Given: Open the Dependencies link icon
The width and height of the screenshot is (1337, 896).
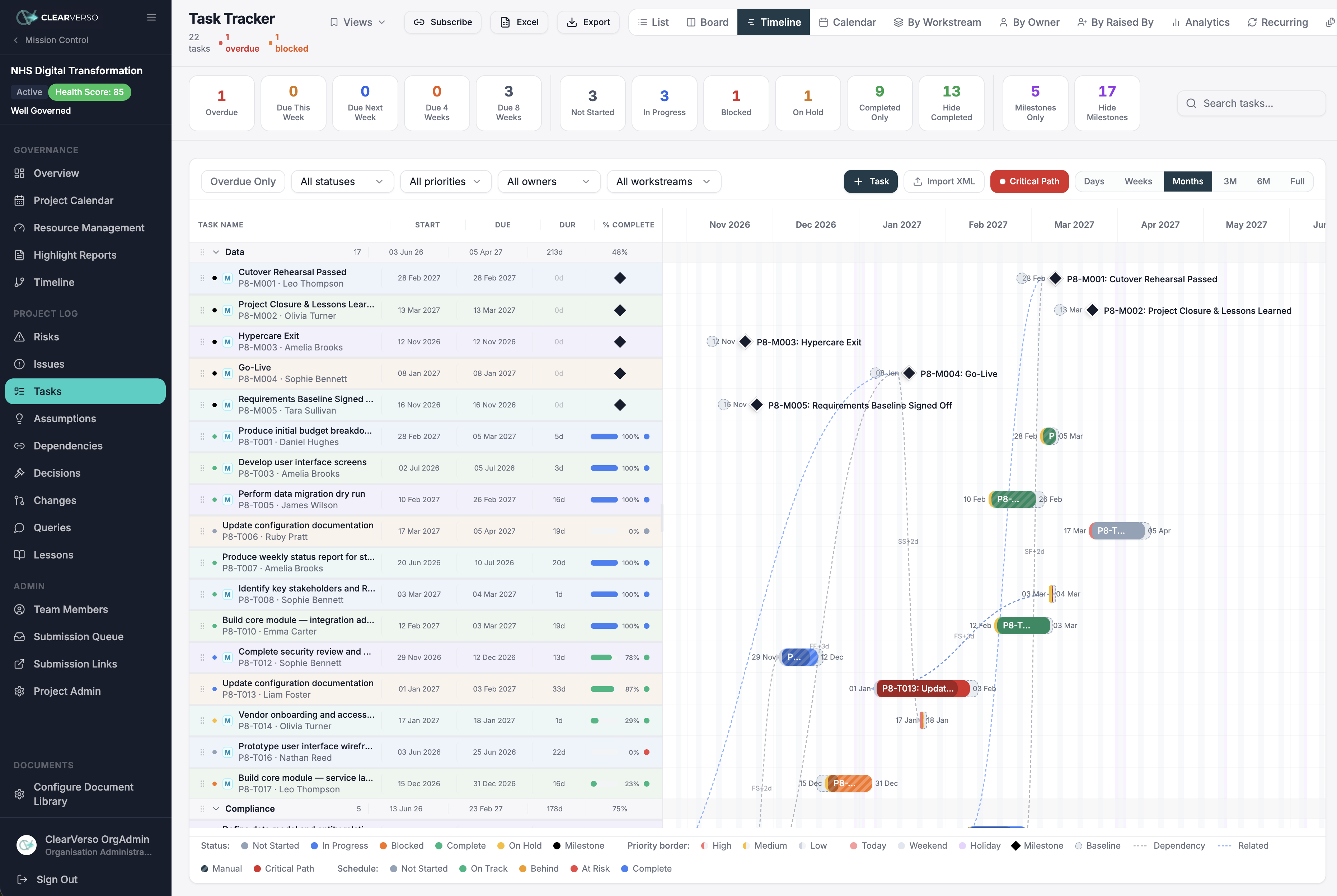Looking at the screenshot, I should tap(19, 446).
